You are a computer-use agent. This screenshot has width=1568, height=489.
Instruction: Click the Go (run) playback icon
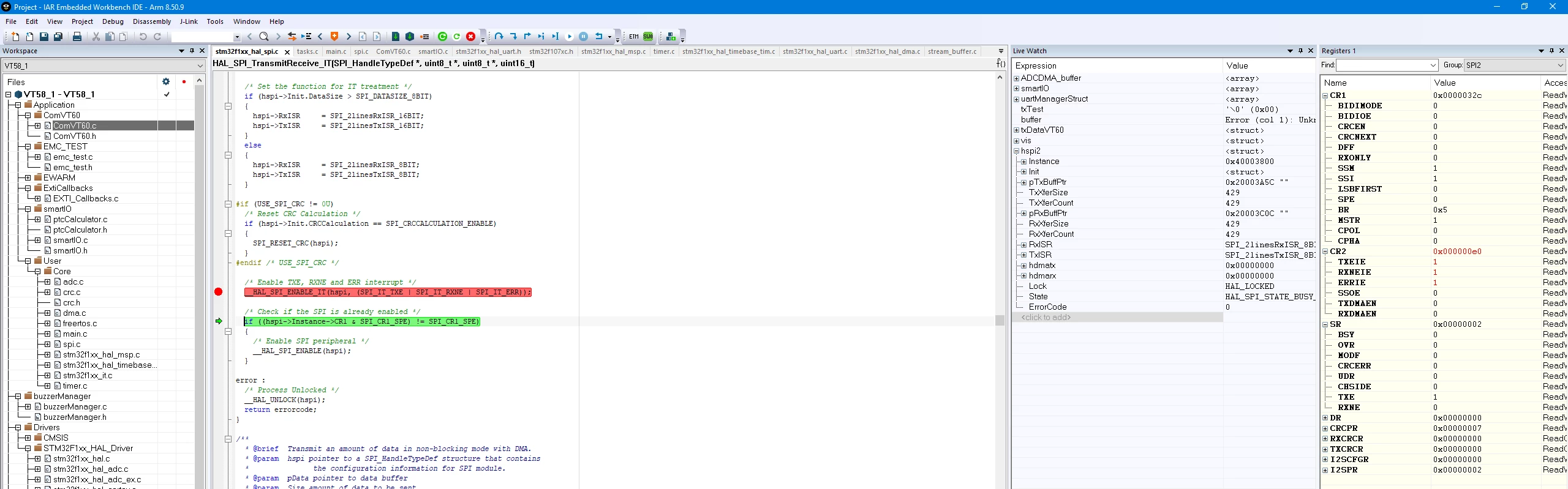click(x=570, y=37)
